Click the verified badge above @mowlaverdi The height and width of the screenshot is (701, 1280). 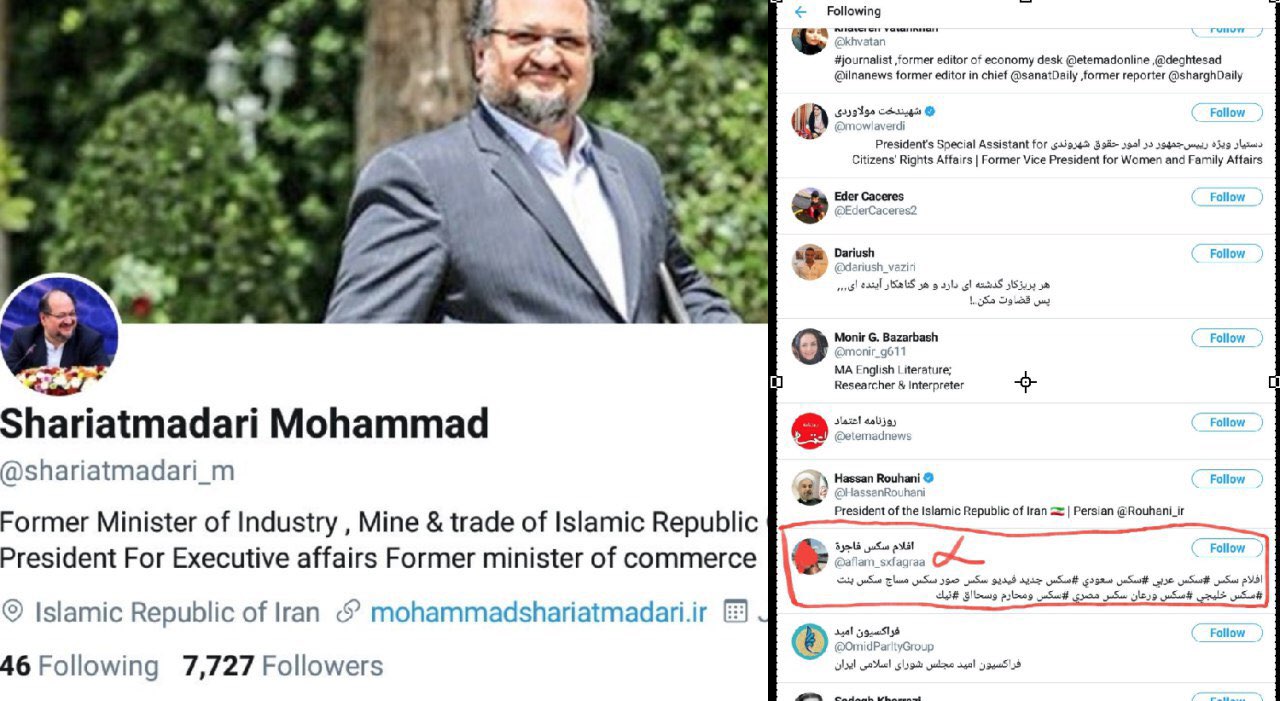coord(931,110)
